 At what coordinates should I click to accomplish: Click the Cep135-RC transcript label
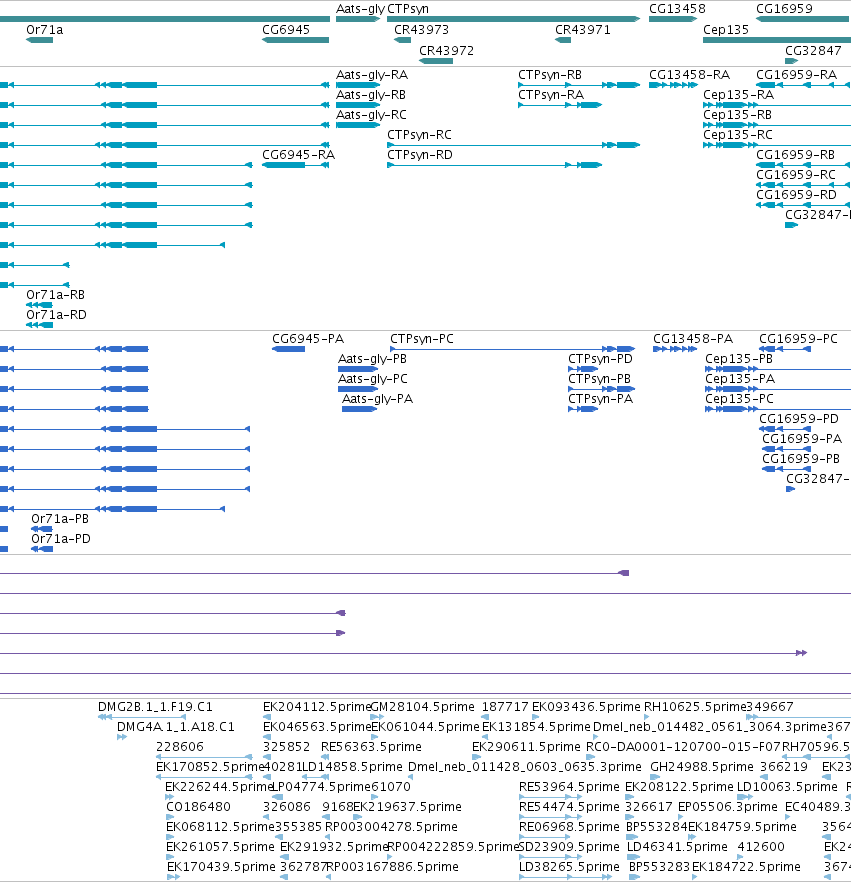point(738,135)
